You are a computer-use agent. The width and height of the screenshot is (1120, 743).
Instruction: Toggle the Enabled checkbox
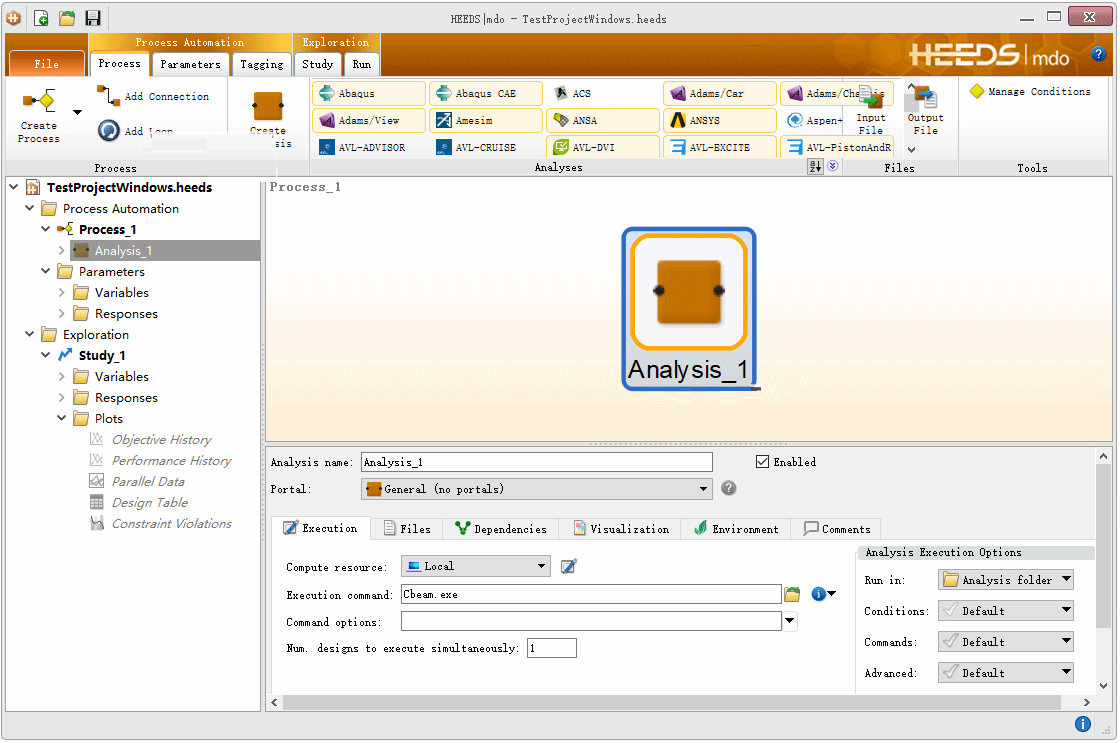coord(762,462)
